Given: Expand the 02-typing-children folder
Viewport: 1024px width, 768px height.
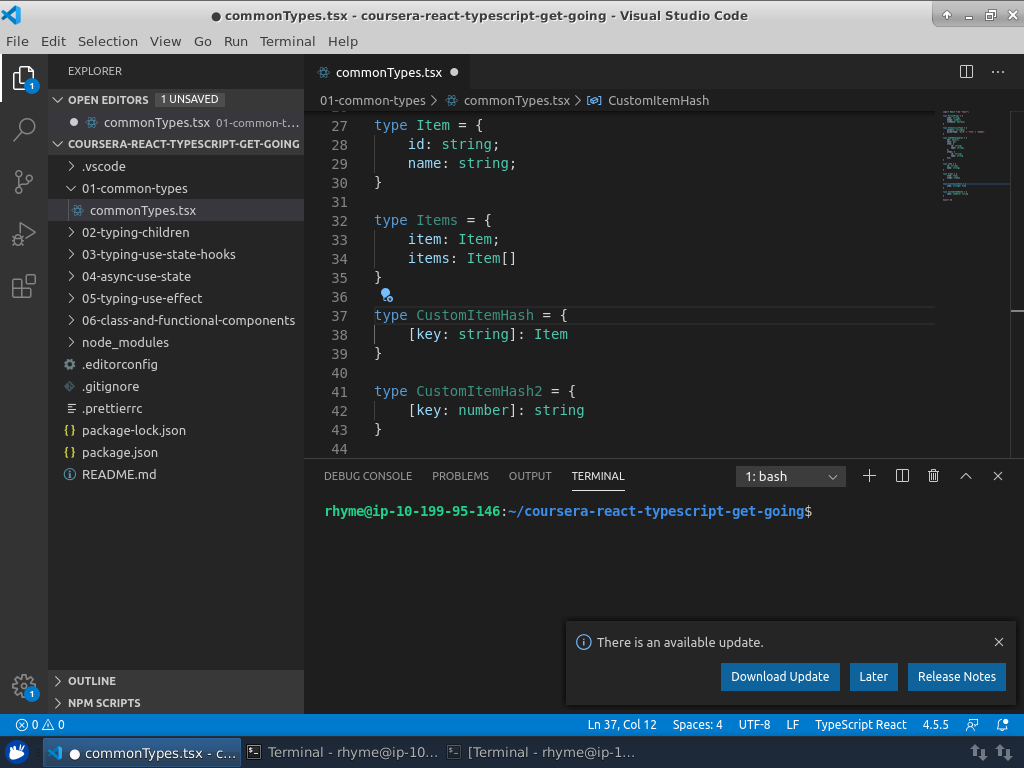Looking at the screenshot, I should click(x=135, y=232).
